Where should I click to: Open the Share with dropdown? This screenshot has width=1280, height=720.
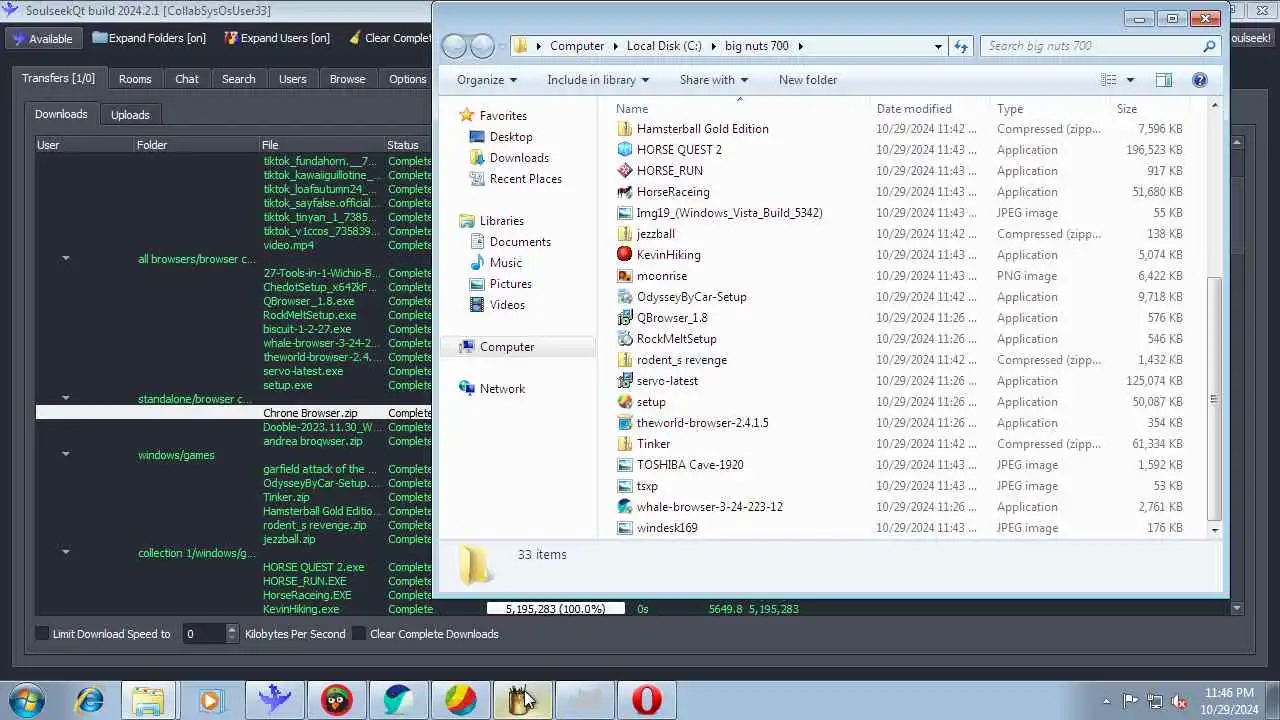(x=714, y=80)
